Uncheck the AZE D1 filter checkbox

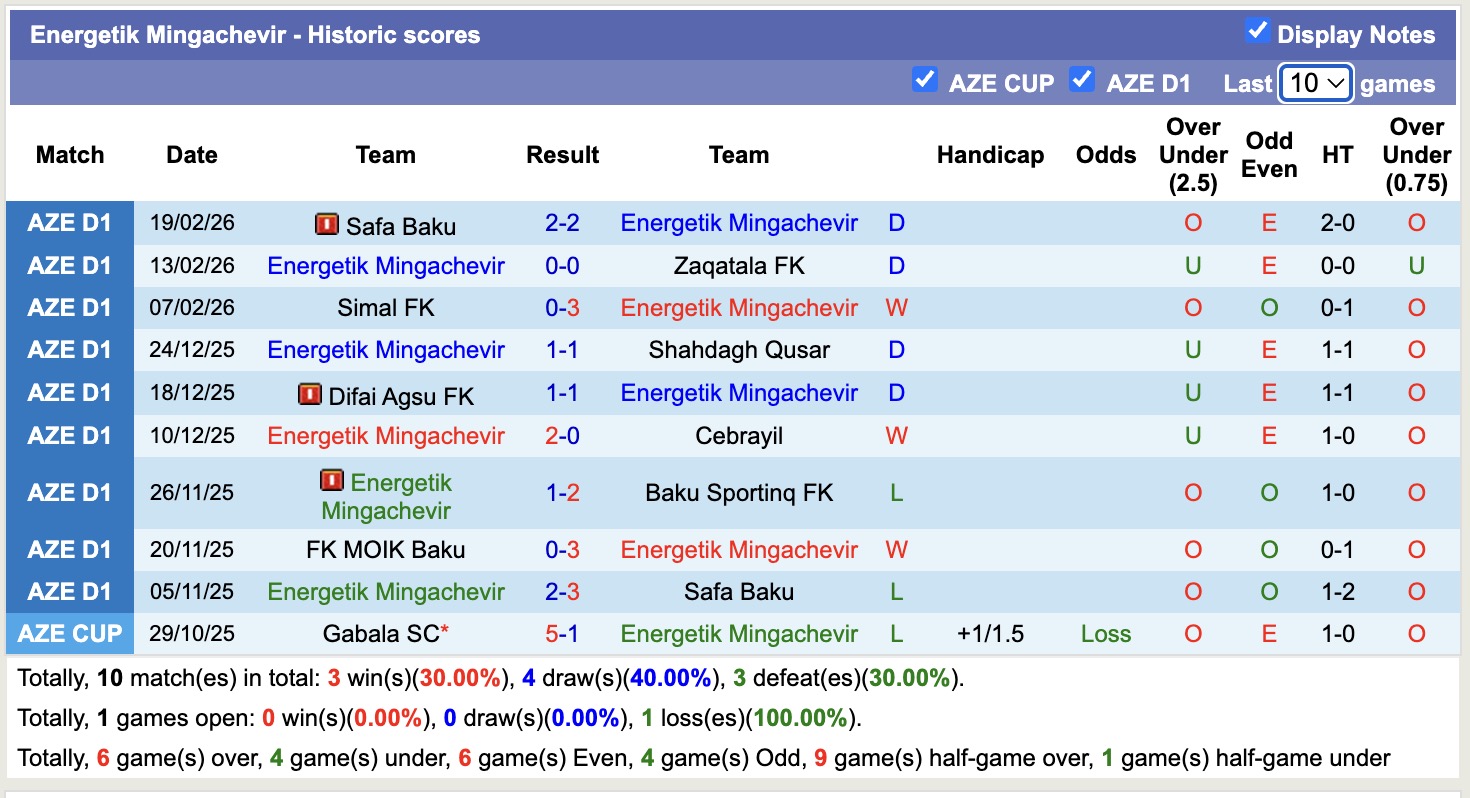pos(1082,80)
